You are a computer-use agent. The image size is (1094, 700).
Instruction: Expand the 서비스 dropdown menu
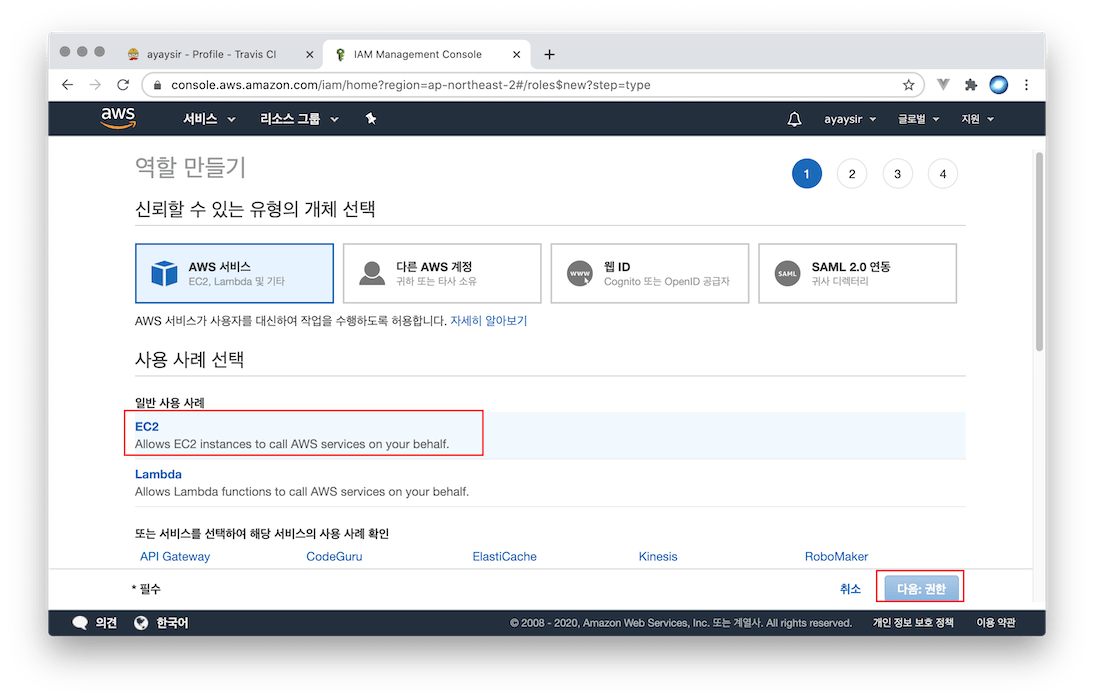(x=209, y=119)
